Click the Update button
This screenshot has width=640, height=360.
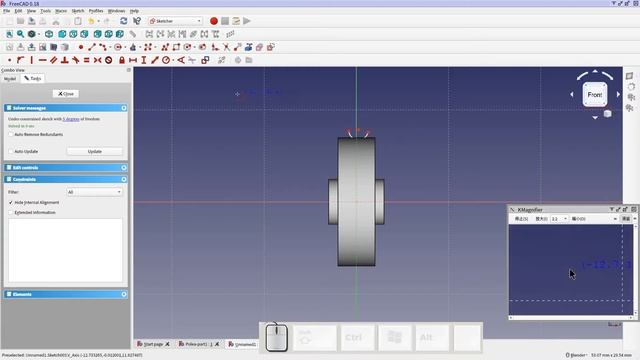[95, 151]
